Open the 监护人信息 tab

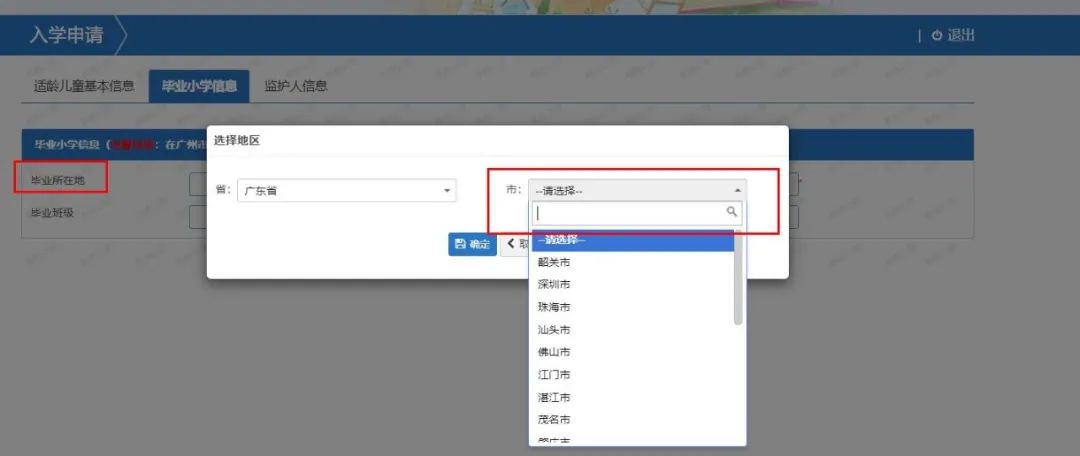[x=296, y=86]
